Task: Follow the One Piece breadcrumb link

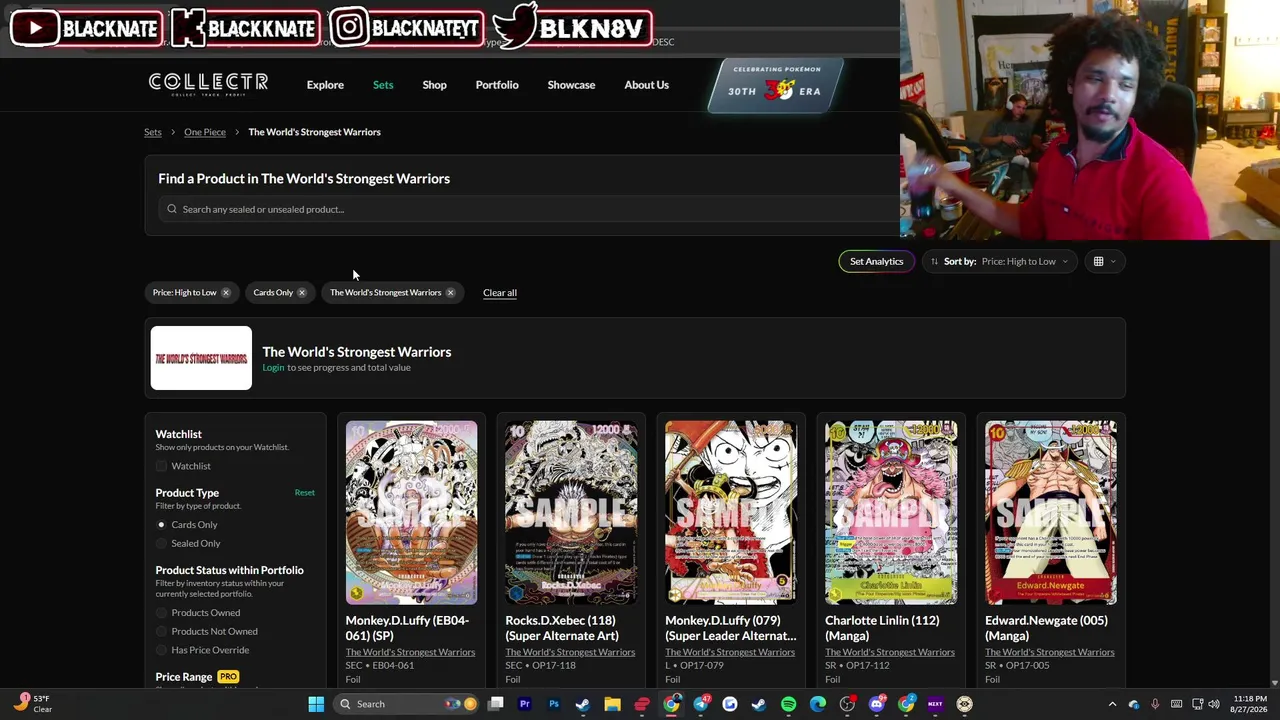Action: [x=205, y=132]
